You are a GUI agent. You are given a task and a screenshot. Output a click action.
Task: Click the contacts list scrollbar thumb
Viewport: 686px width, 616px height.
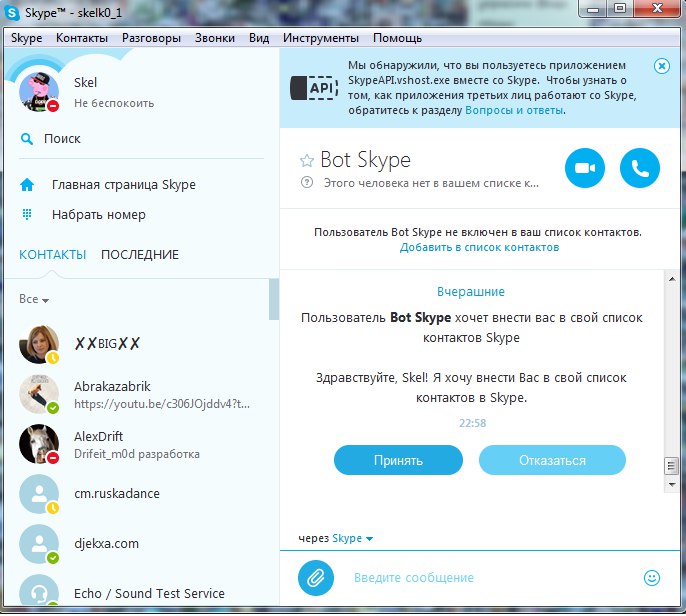274,299
